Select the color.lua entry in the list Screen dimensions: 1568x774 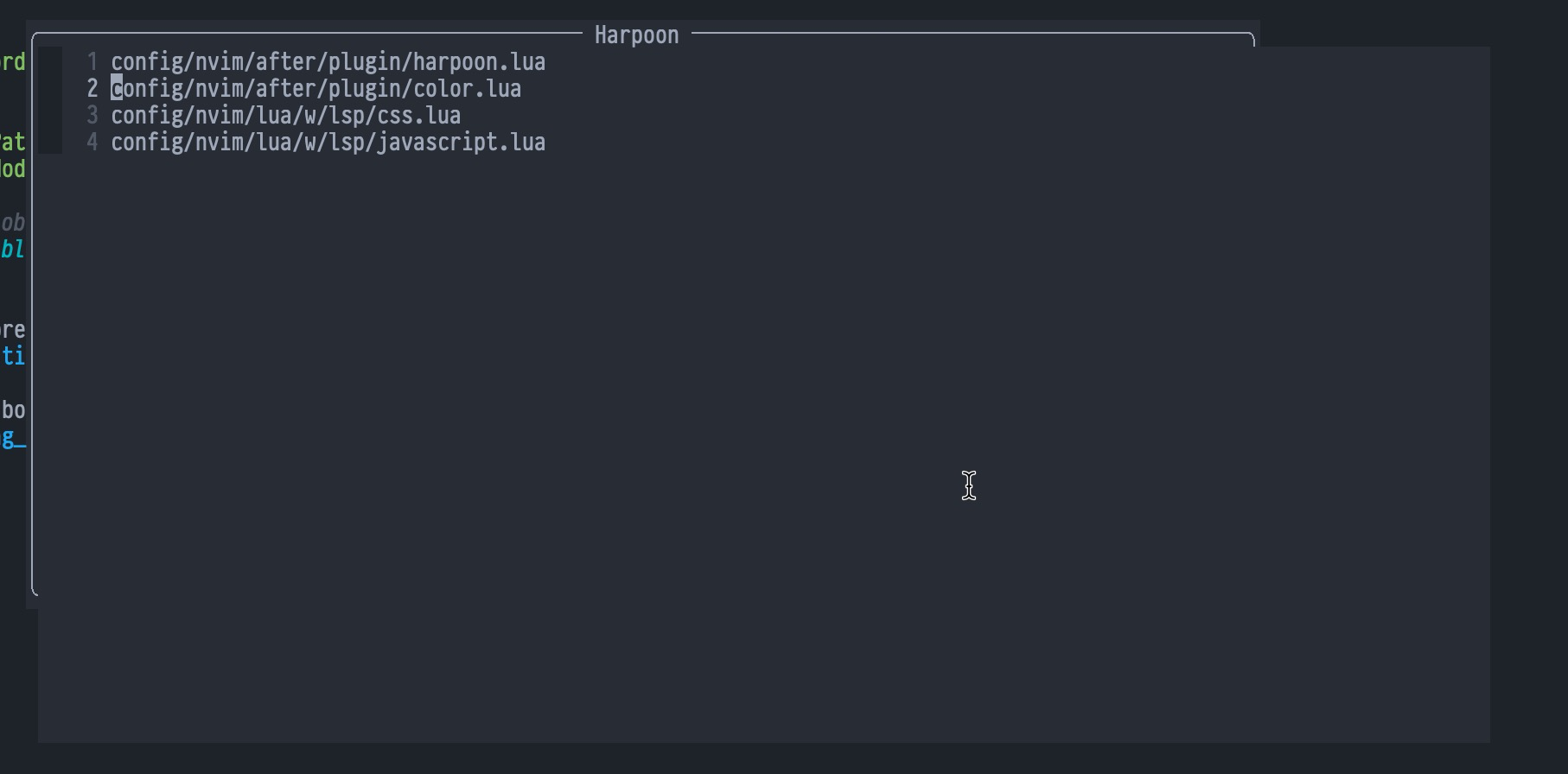[x=315, y=88]
